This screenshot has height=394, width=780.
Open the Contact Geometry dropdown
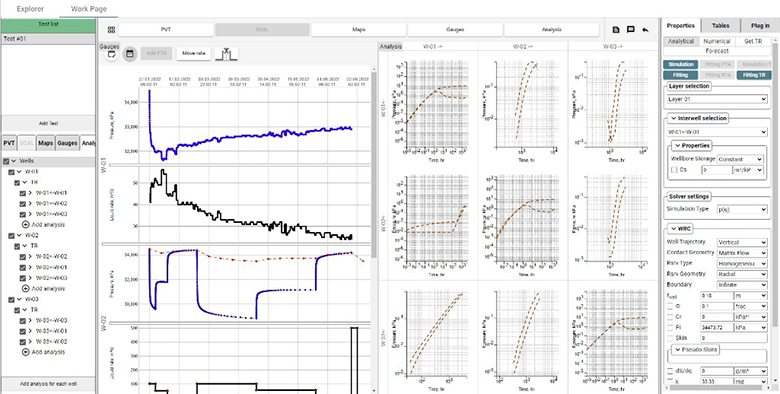[x=742, y=253]
